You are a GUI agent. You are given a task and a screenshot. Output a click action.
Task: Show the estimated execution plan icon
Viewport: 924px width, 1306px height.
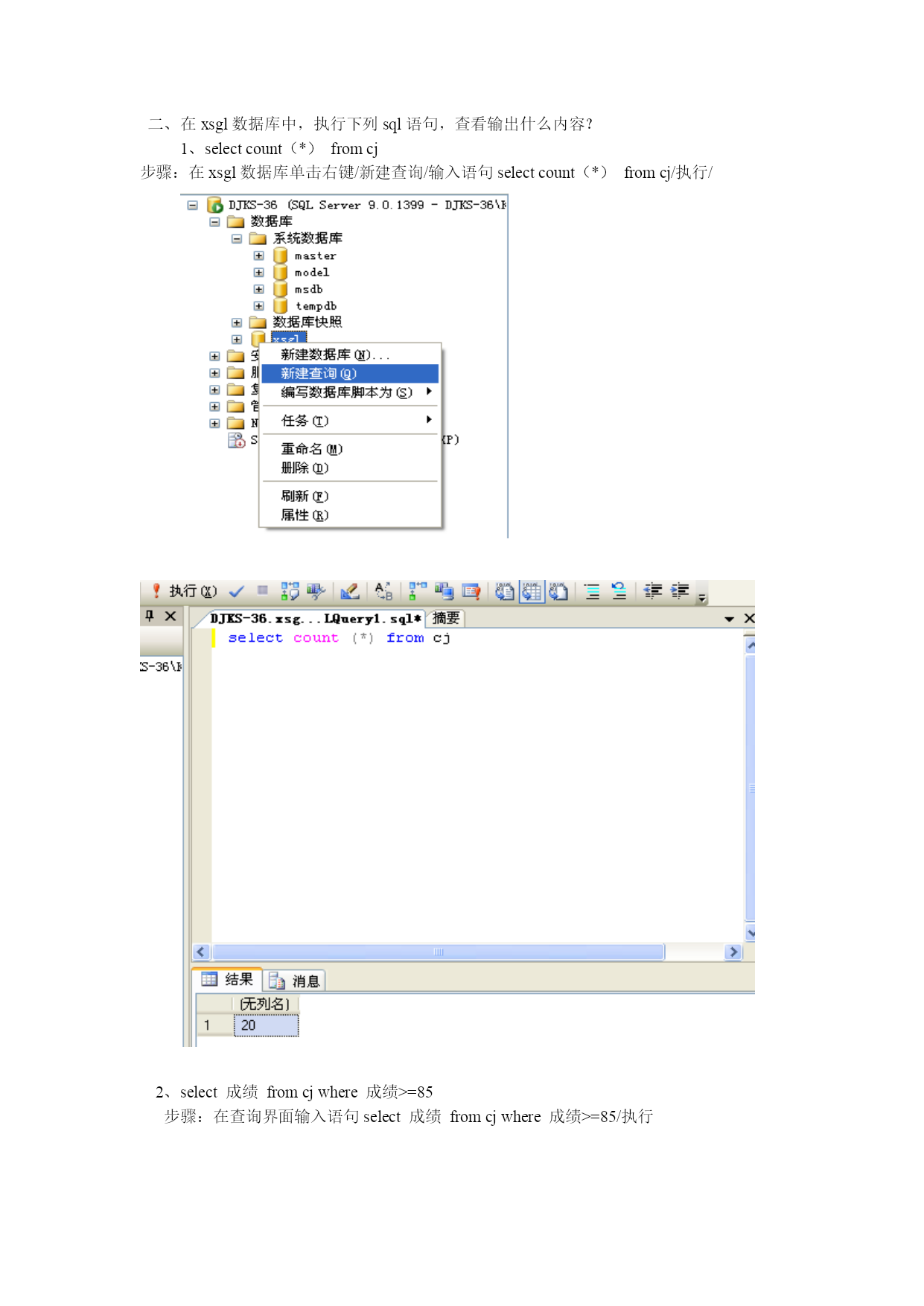(x=290, y=591)
